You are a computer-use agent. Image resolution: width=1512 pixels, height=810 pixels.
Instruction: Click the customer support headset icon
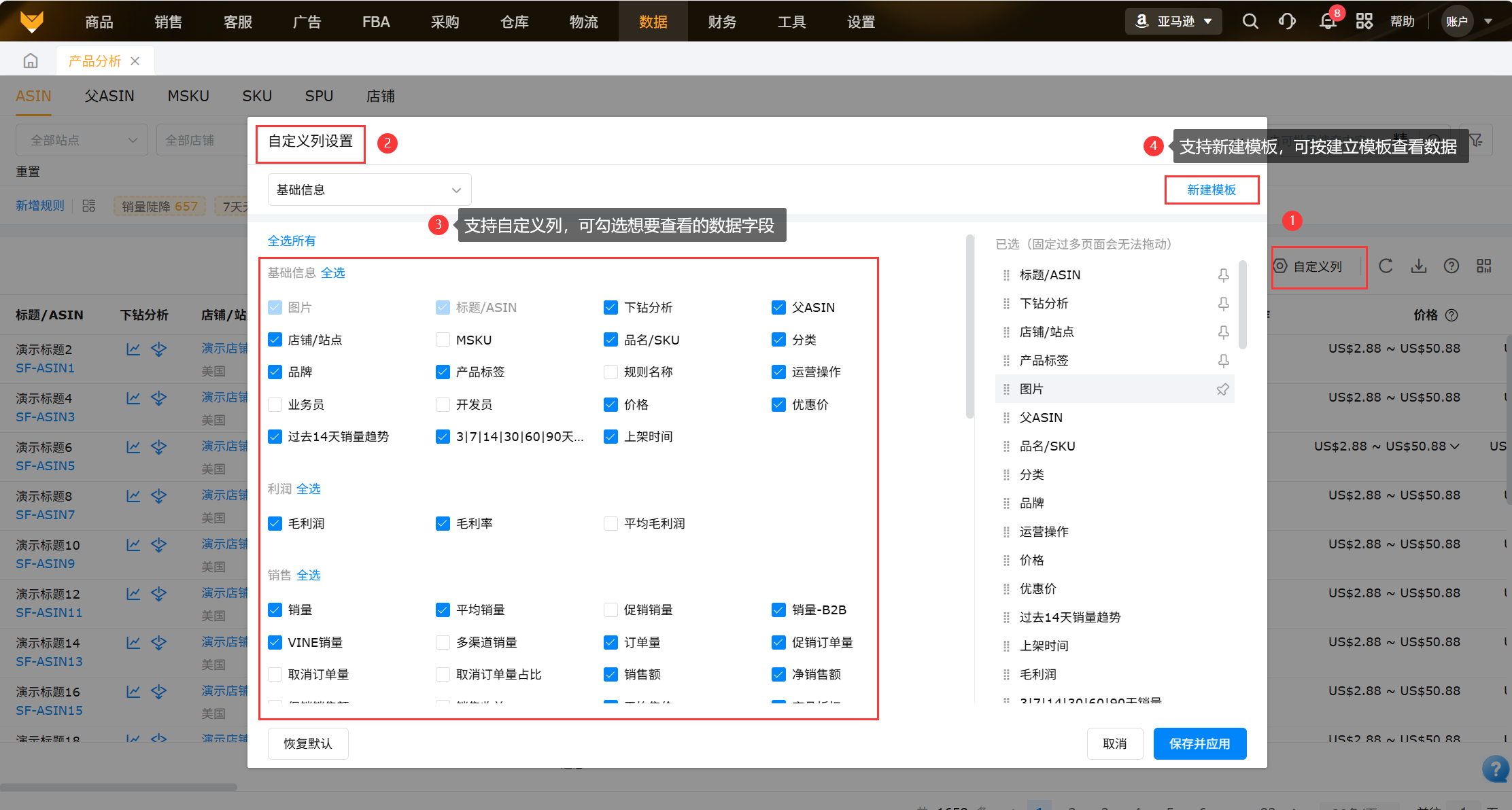[1287, 22]
